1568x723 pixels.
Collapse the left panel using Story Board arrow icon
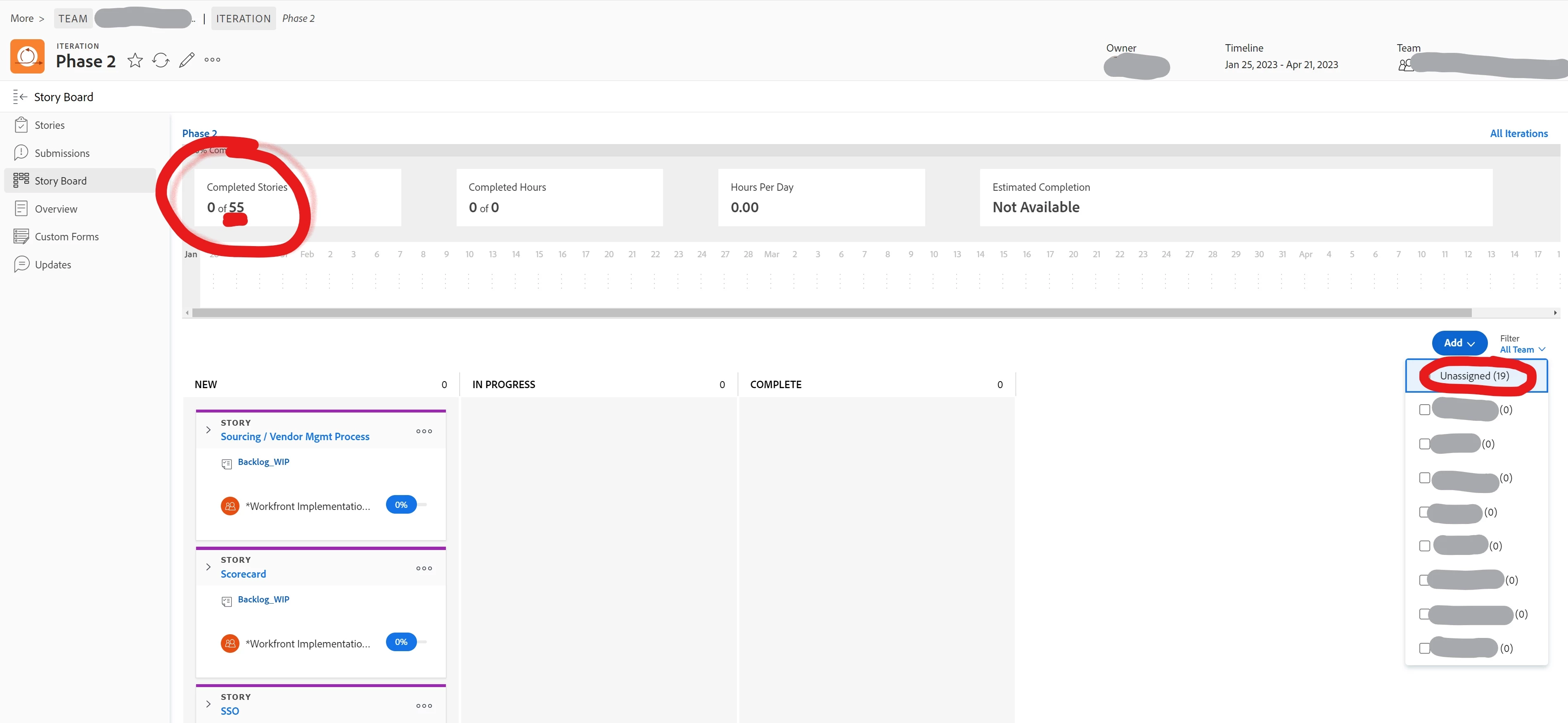point(20,97)
